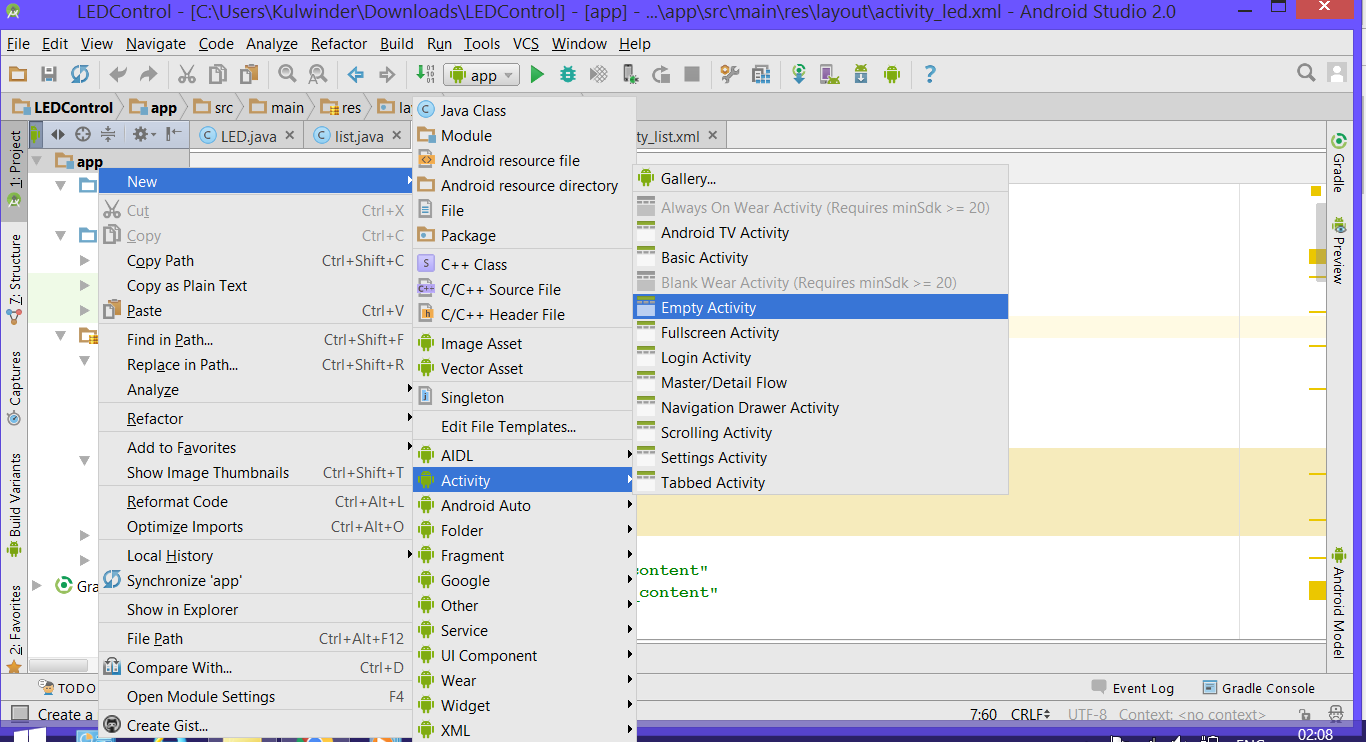Expand the Service submenu
The height and width of the screenshot is (742, 1368).
point(525,631)
